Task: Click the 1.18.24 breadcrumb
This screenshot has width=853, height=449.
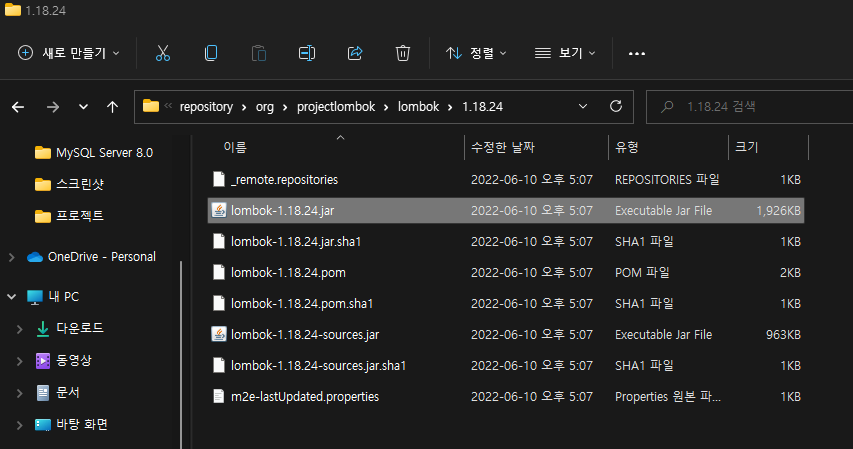Action: 483,107
